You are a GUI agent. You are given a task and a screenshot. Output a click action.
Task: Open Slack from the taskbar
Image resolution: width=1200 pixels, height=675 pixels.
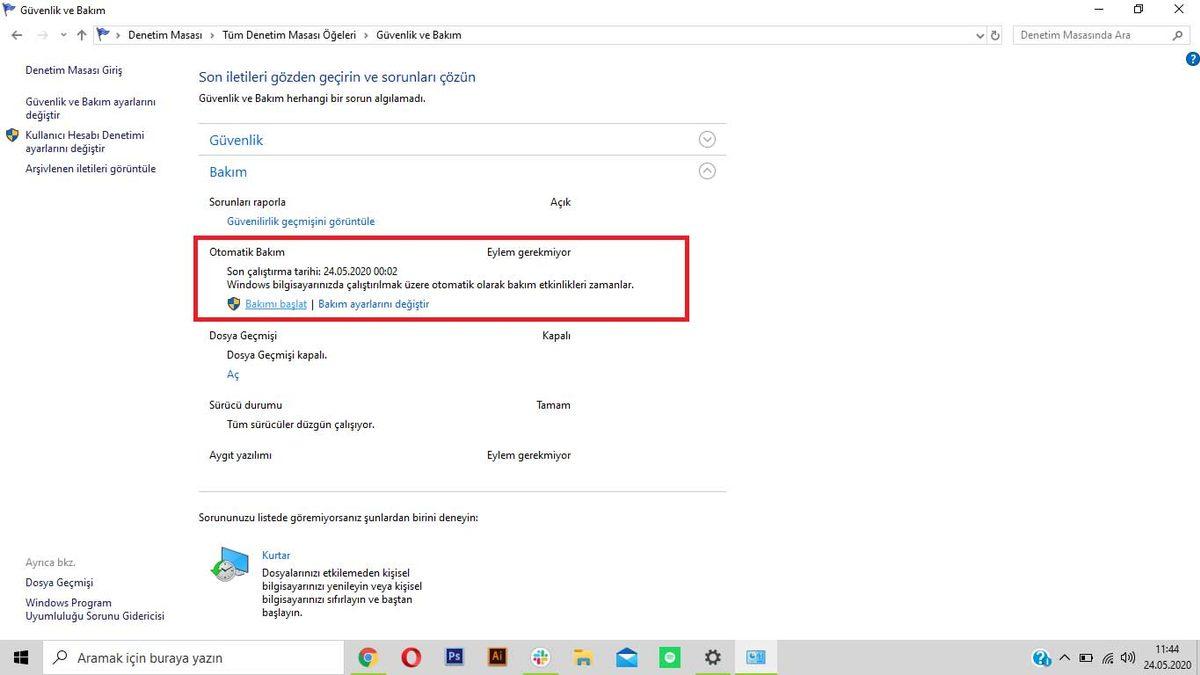539,657
